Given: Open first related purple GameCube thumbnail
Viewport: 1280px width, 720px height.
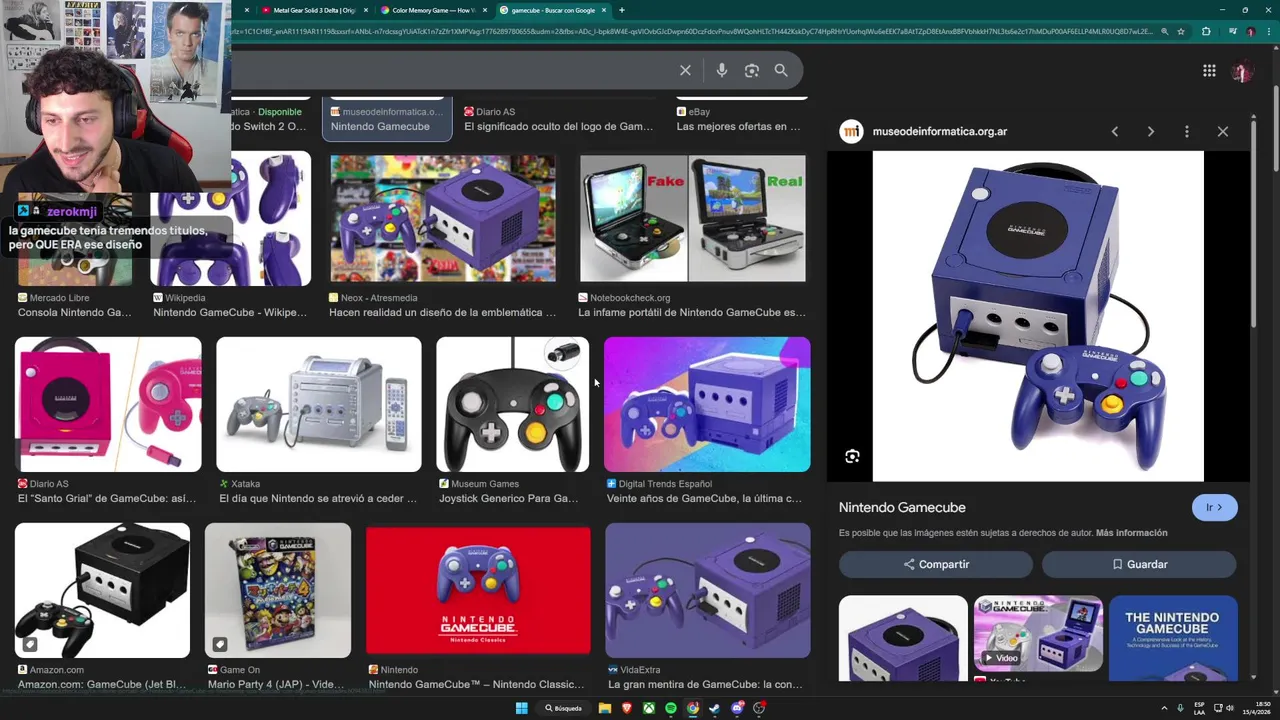Looking at the screenshot, I should 903,638.
